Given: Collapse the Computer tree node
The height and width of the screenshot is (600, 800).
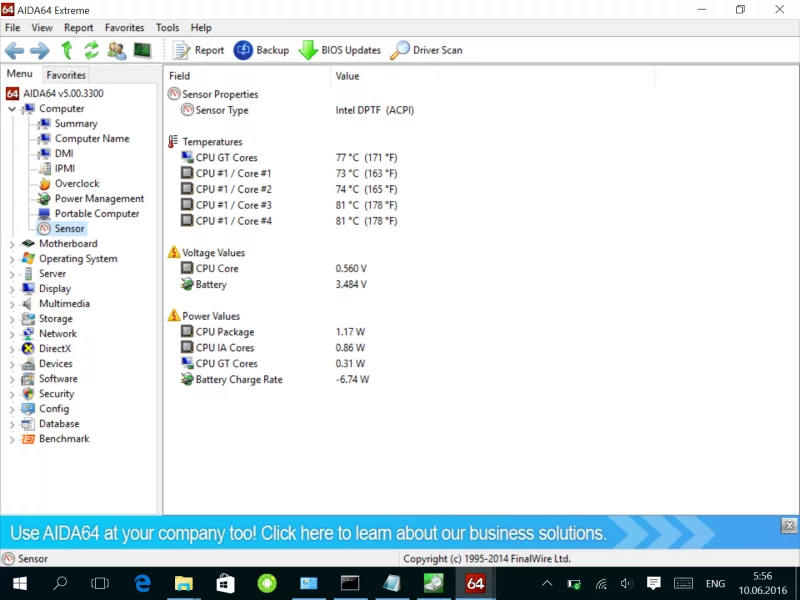Looking at the screenshot, I should coord(12,109).
